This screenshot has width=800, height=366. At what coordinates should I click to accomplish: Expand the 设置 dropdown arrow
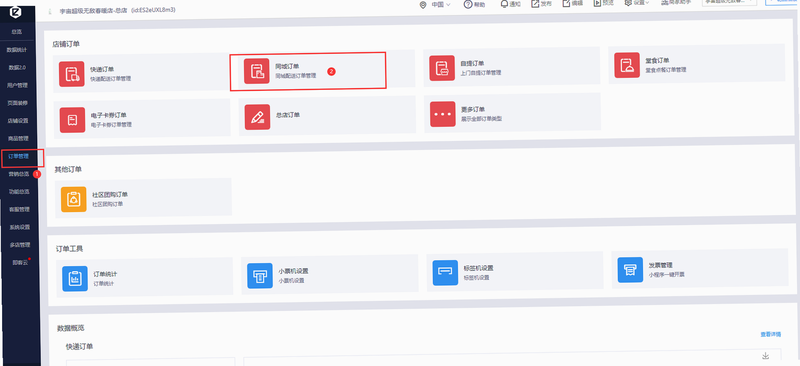click(x=647, y=3)
